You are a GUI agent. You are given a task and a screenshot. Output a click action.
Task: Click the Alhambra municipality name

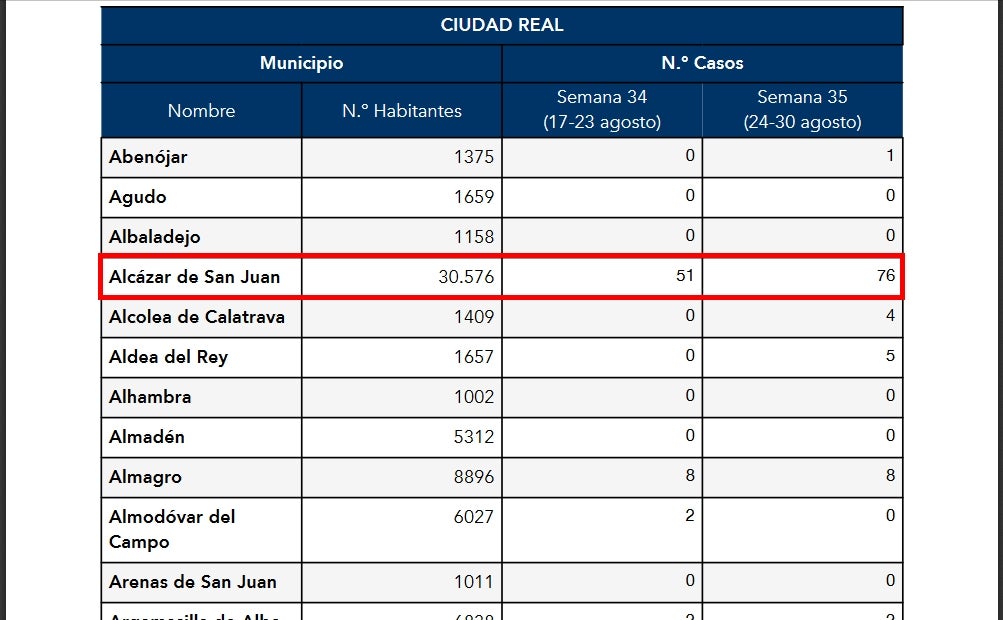point(150,397)
